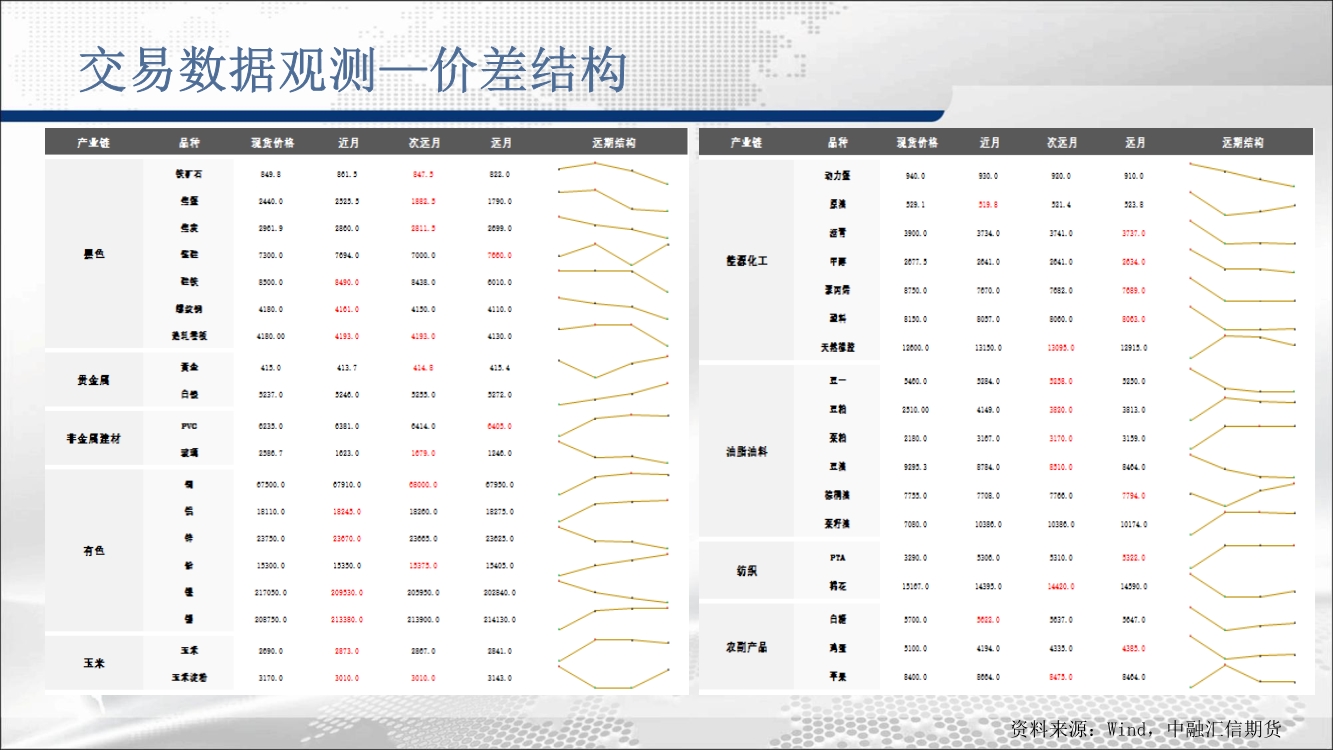Screen dimensions: 1333x750
Task: Select the 贵金属 industry chain cell
Action: click(94, 380)
